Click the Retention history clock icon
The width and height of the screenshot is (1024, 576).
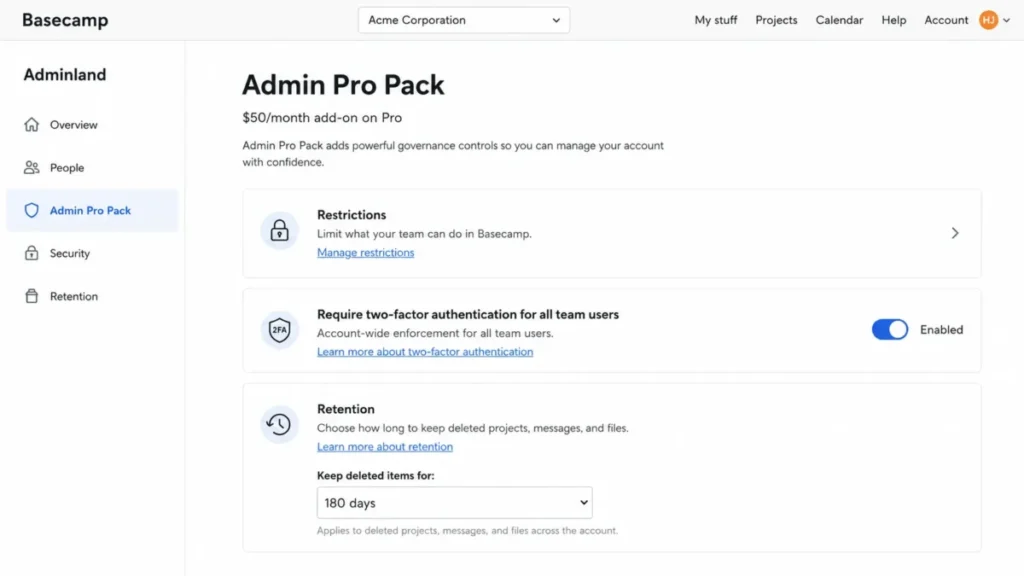click(x=280, y=424)
